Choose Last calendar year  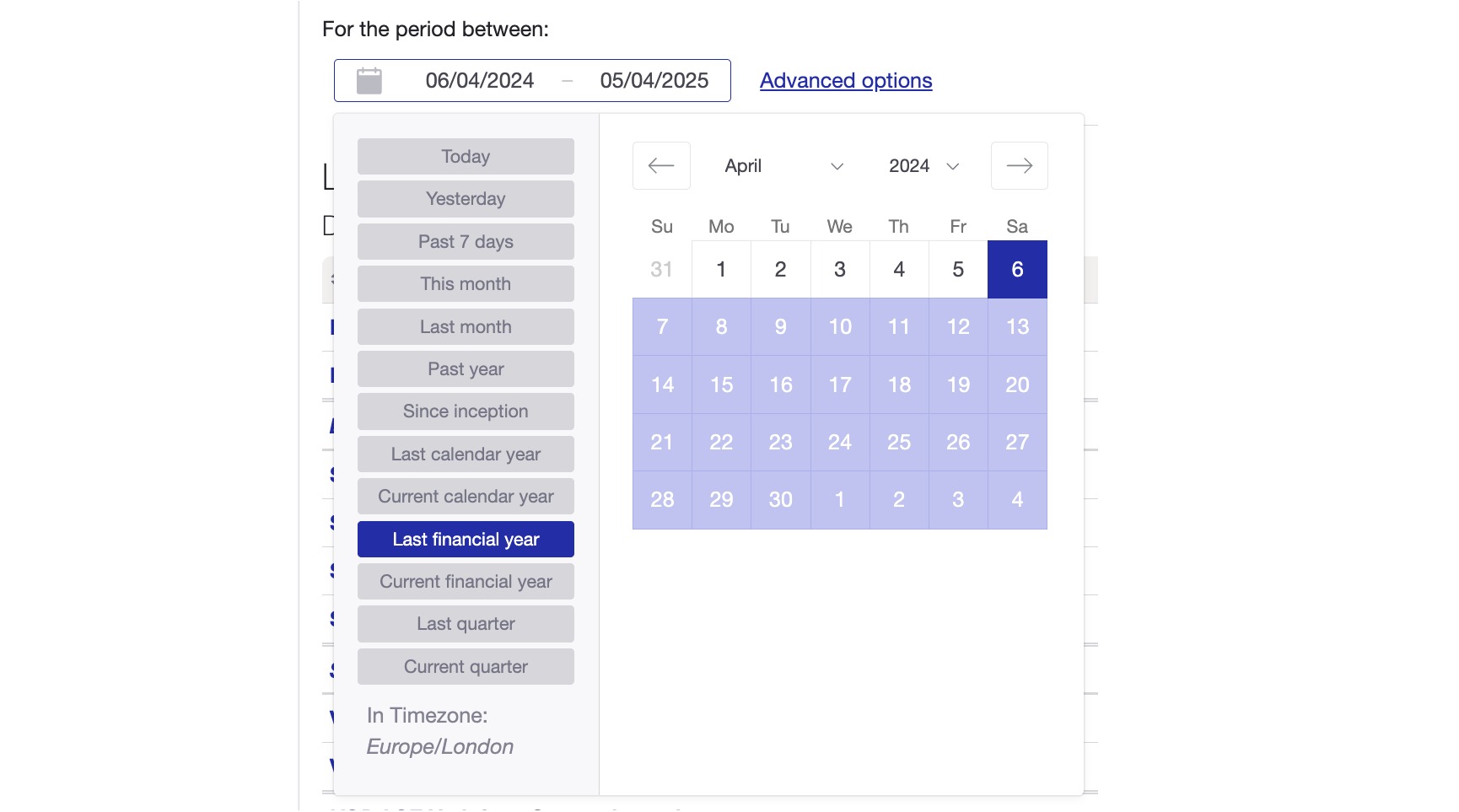(465, 454)
